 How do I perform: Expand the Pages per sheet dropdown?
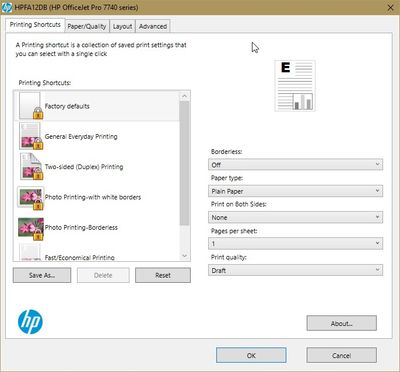(x=295, y=244)
